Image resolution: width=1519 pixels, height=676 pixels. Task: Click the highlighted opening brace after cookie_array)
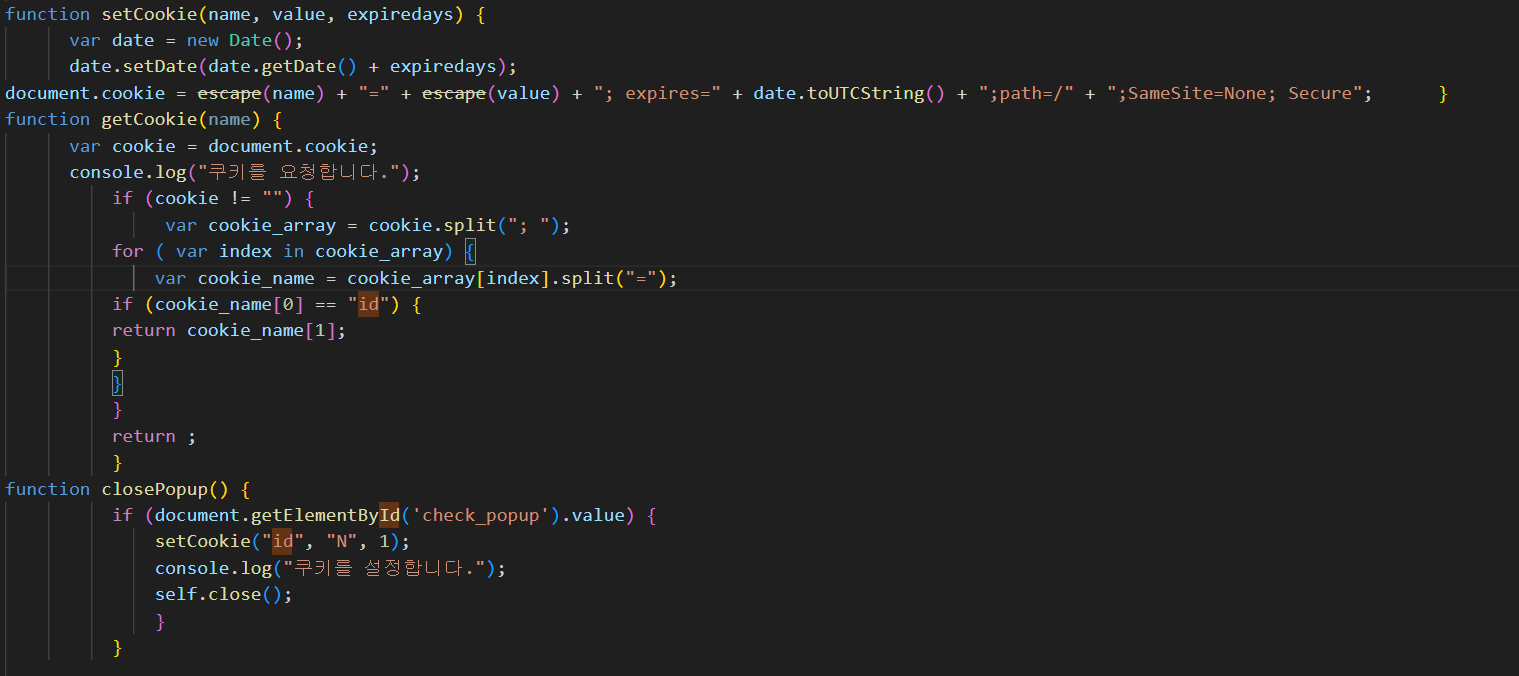click(470, 251)
